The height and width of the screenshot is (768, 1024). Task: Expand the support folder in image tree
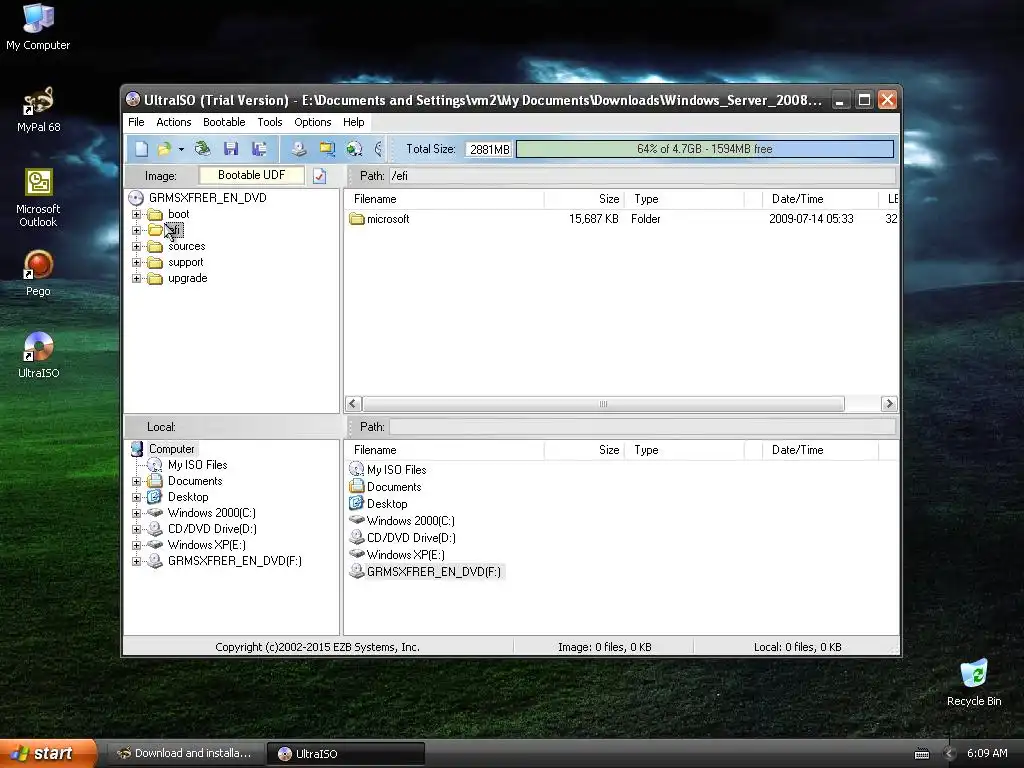point(136,262)
